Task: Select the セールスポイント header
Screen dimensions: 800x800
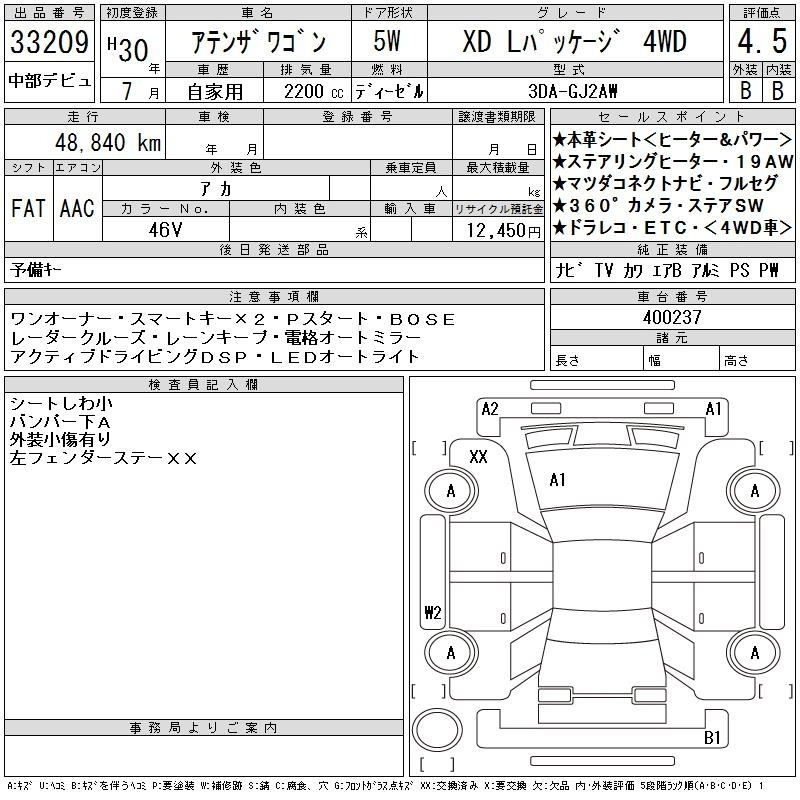Action: [672, 117]
